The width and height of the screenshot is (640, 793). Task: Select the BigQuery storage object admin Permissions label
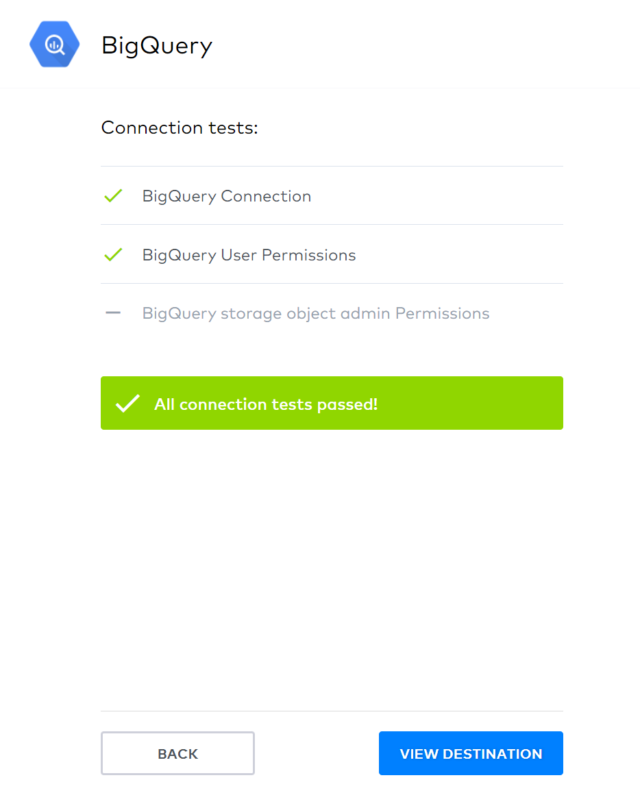click(x=316, y=314)
